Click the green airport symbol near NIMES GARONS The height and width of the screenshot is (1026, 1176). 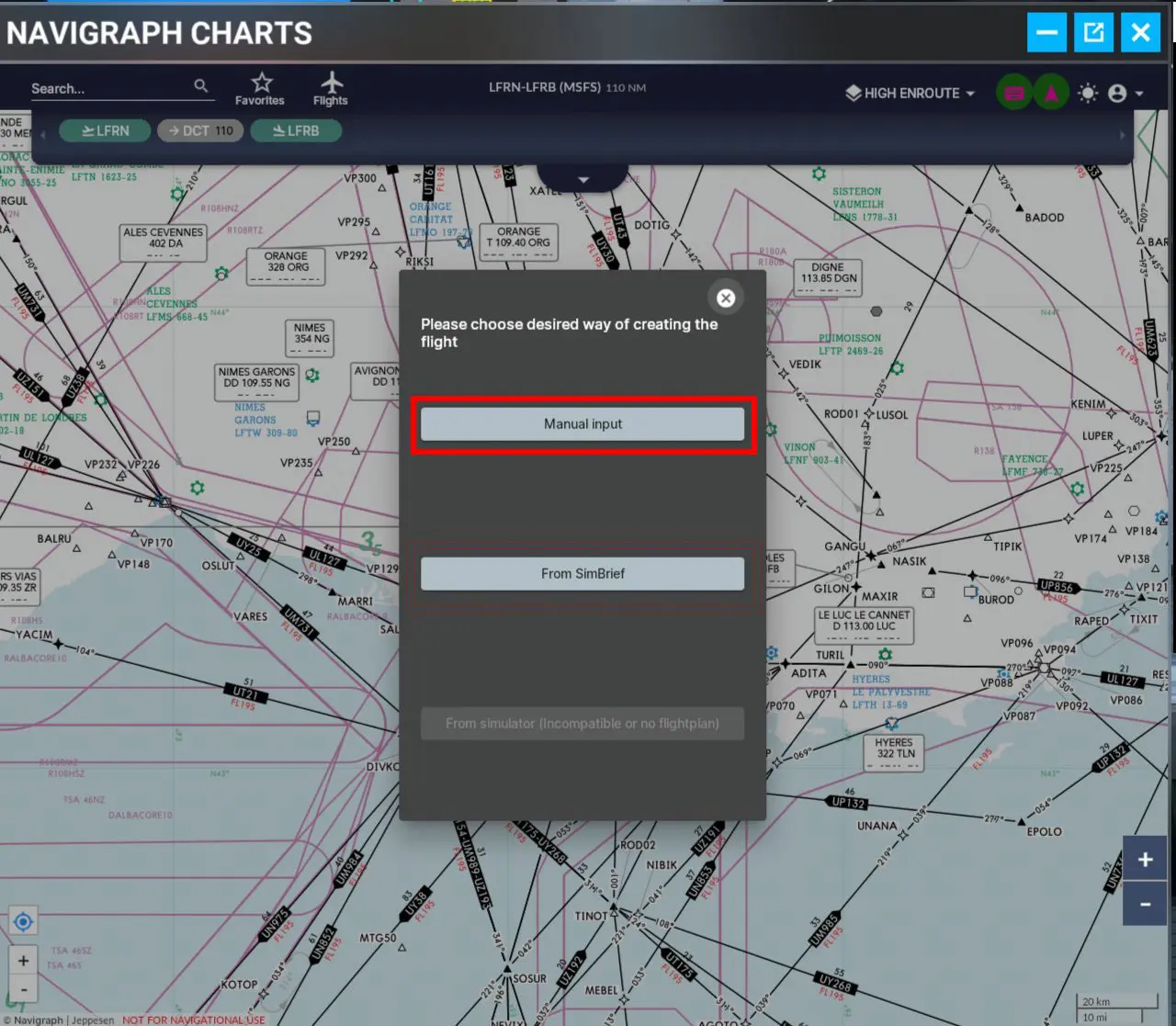pos(312,375)
